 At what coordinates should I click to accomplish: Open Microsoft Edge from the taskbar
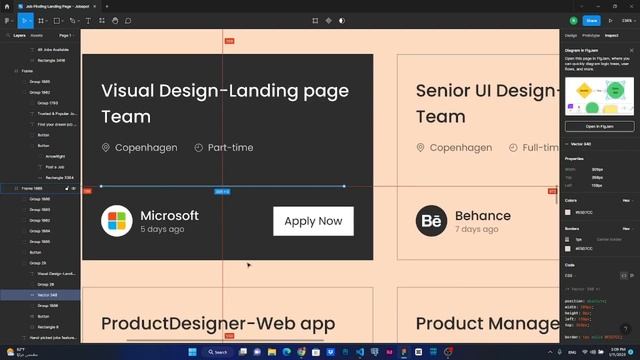tap(287, 352)
